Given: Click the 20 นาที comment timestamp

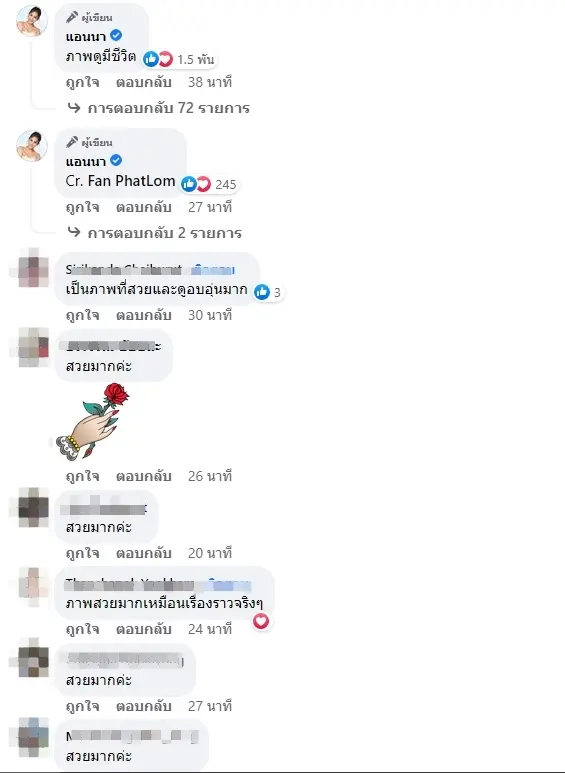Looking at the screenshot, I should click(210, 553).
